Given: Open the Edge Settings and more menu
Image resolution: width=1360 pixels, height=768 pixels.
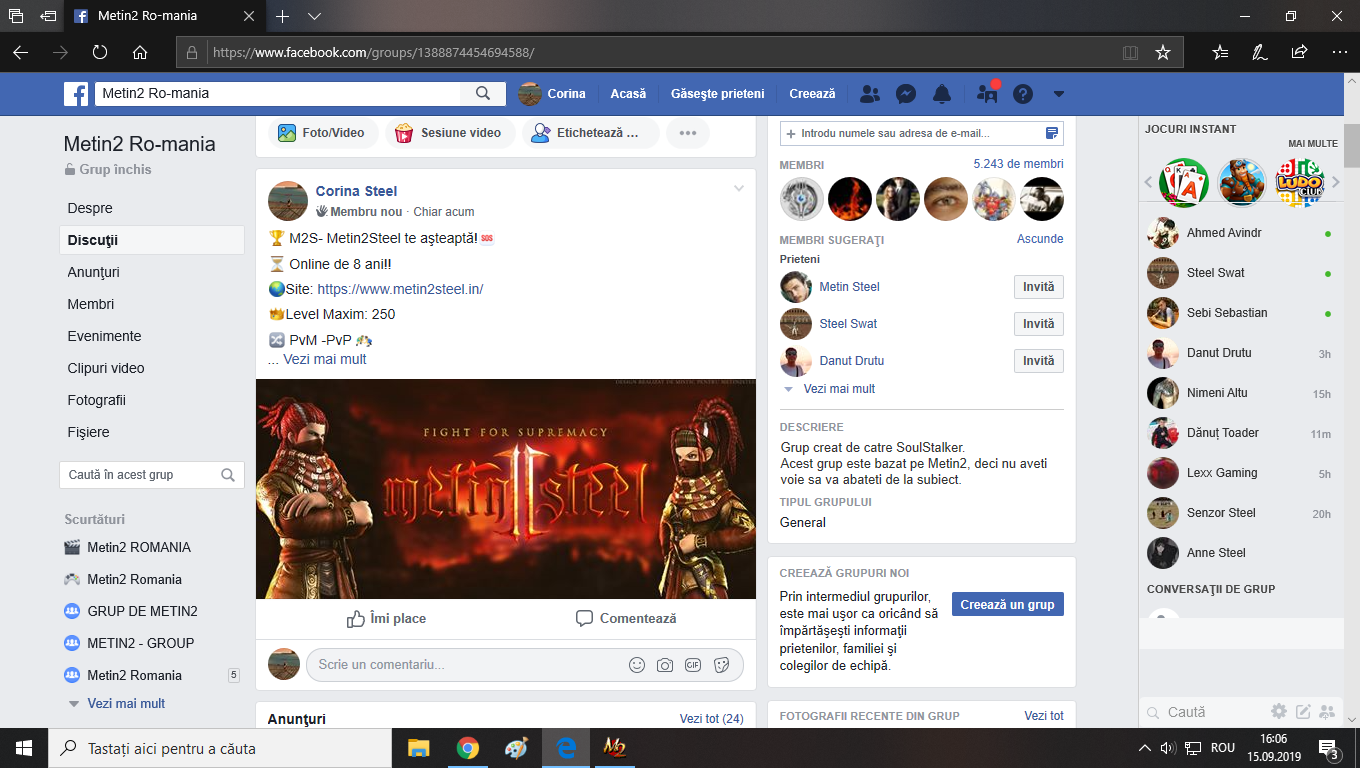Looking at the screenshot, I should click(1340, 52).
